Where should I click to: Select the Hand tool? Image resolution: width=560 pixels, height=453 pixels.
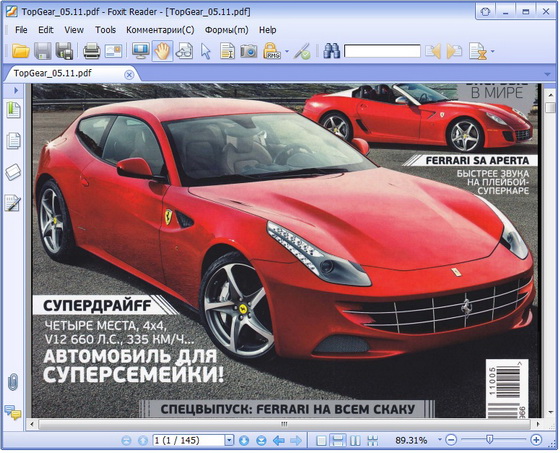coord(162,51)
